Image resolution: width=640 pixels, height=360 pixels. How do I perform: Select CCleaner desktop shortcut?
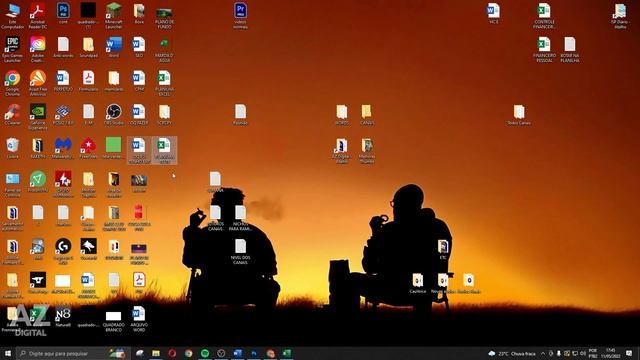(13, 114)
